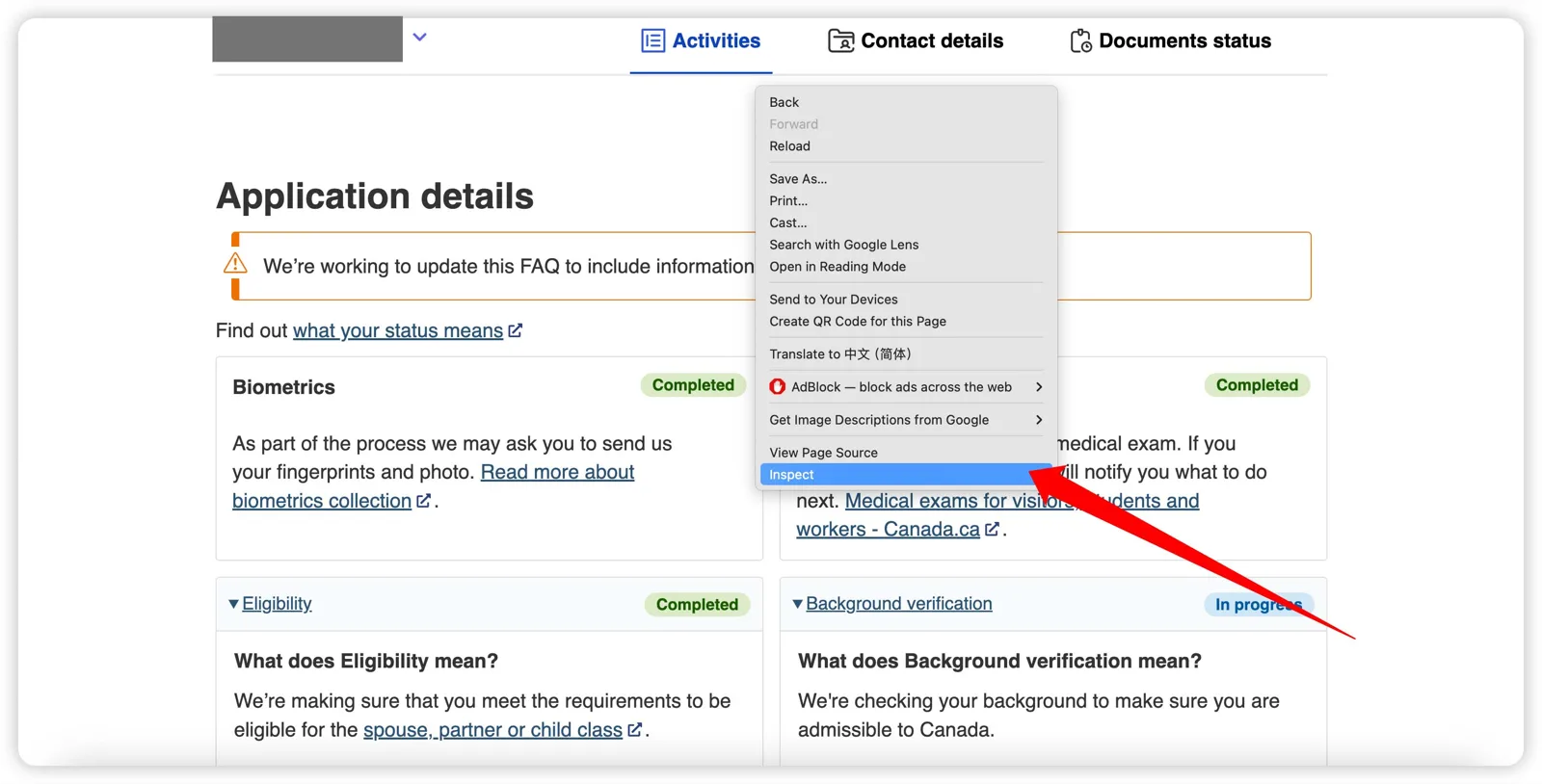Click the Documents status clipboard icon
The image size is (1542, 784).
pos(1080,40)
